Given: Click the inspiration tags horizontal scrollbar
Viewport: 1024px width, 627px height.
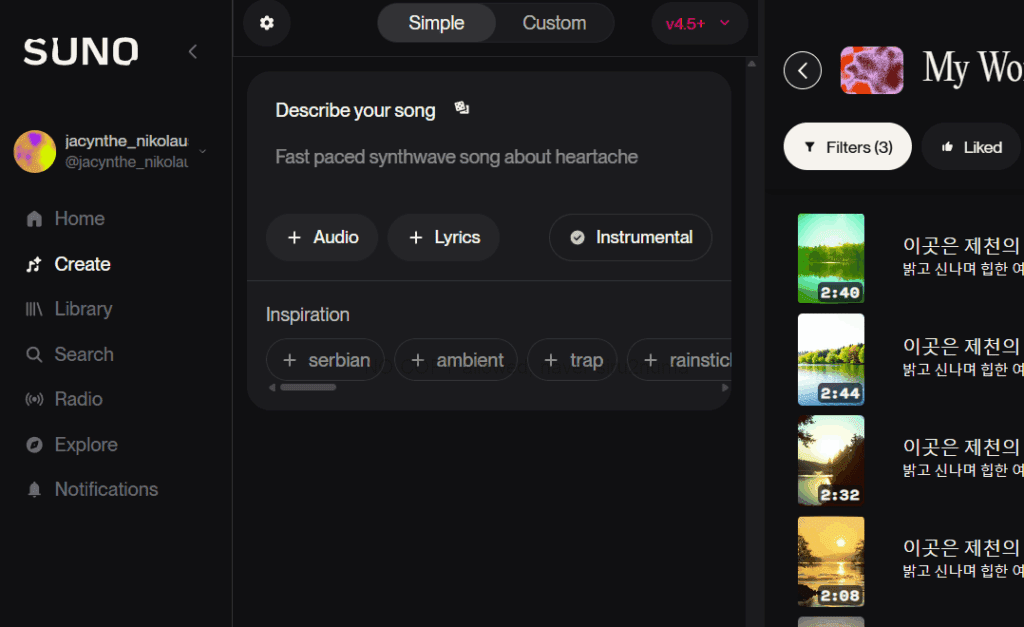Looking at the screenshot, I should click(x=308, y=387).
